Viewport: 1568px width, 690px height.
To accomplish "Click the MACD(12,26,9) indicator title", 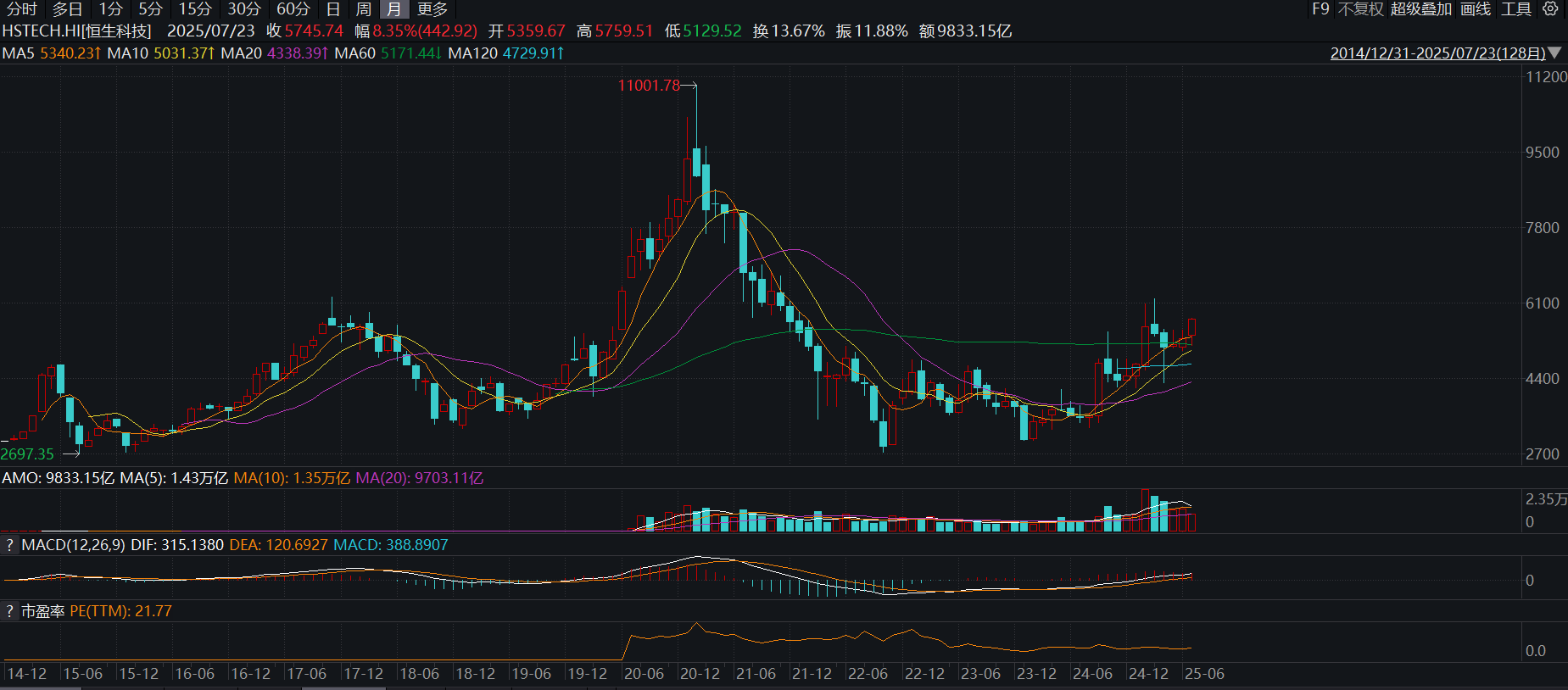I will pos(74,545).
